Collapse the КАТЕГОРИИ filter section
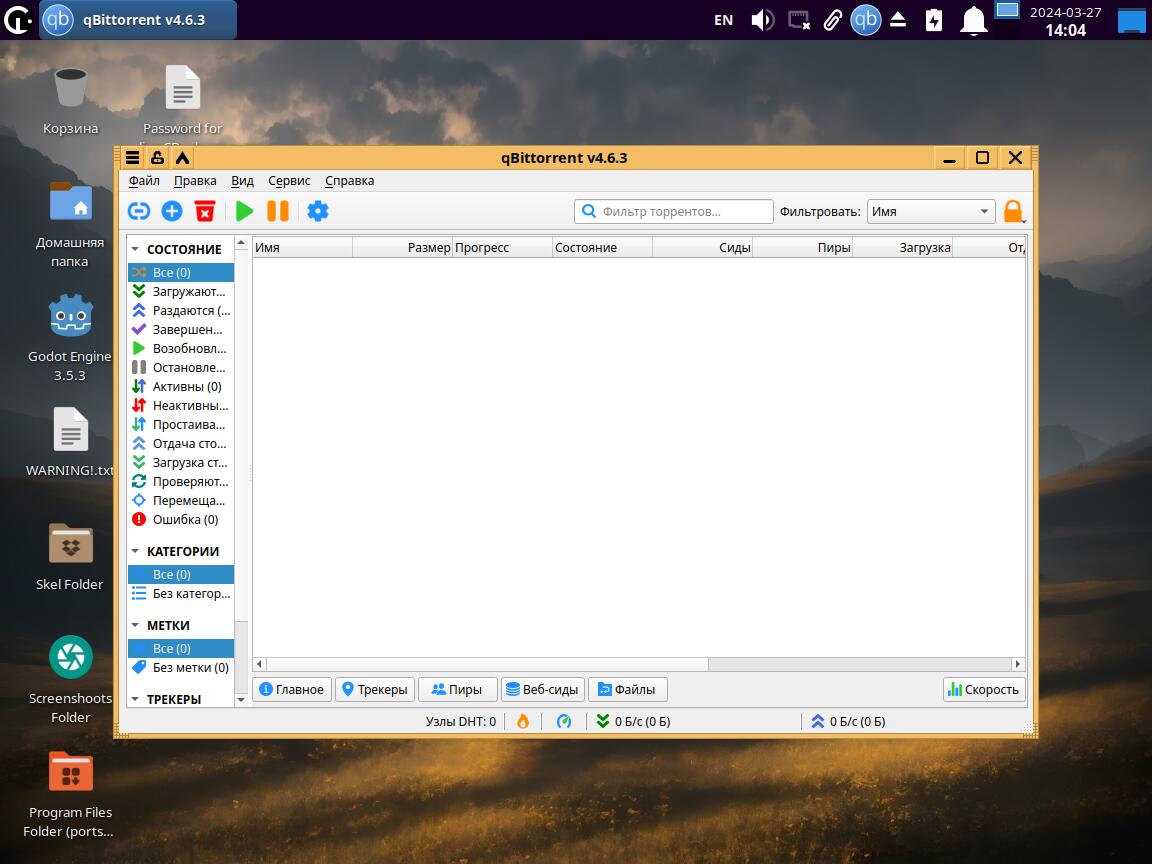Image resolution: width=1152 pixels, height=864 pixels. coord(136,551)
